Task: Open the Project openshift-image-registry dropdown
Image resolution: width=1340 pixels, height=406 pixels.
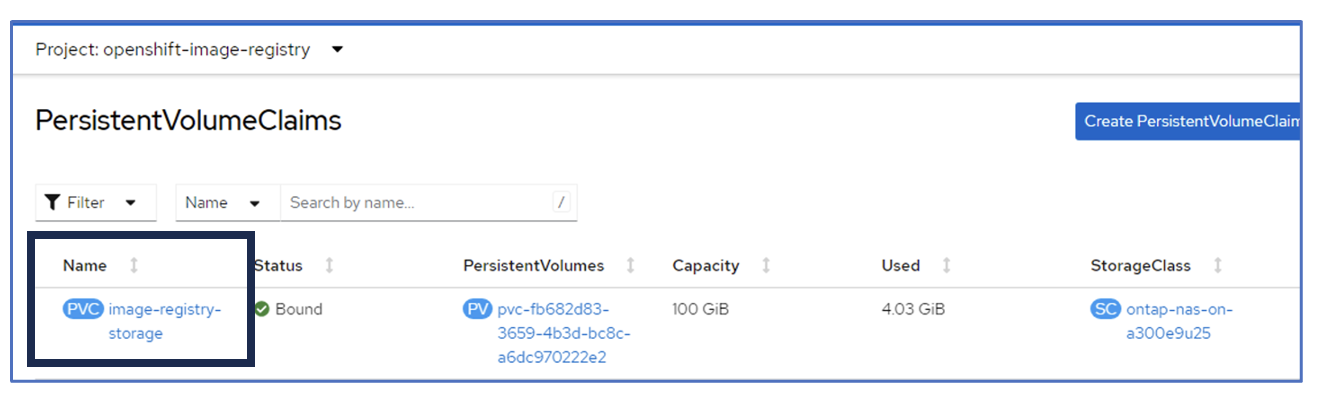Action: point(190,49)
